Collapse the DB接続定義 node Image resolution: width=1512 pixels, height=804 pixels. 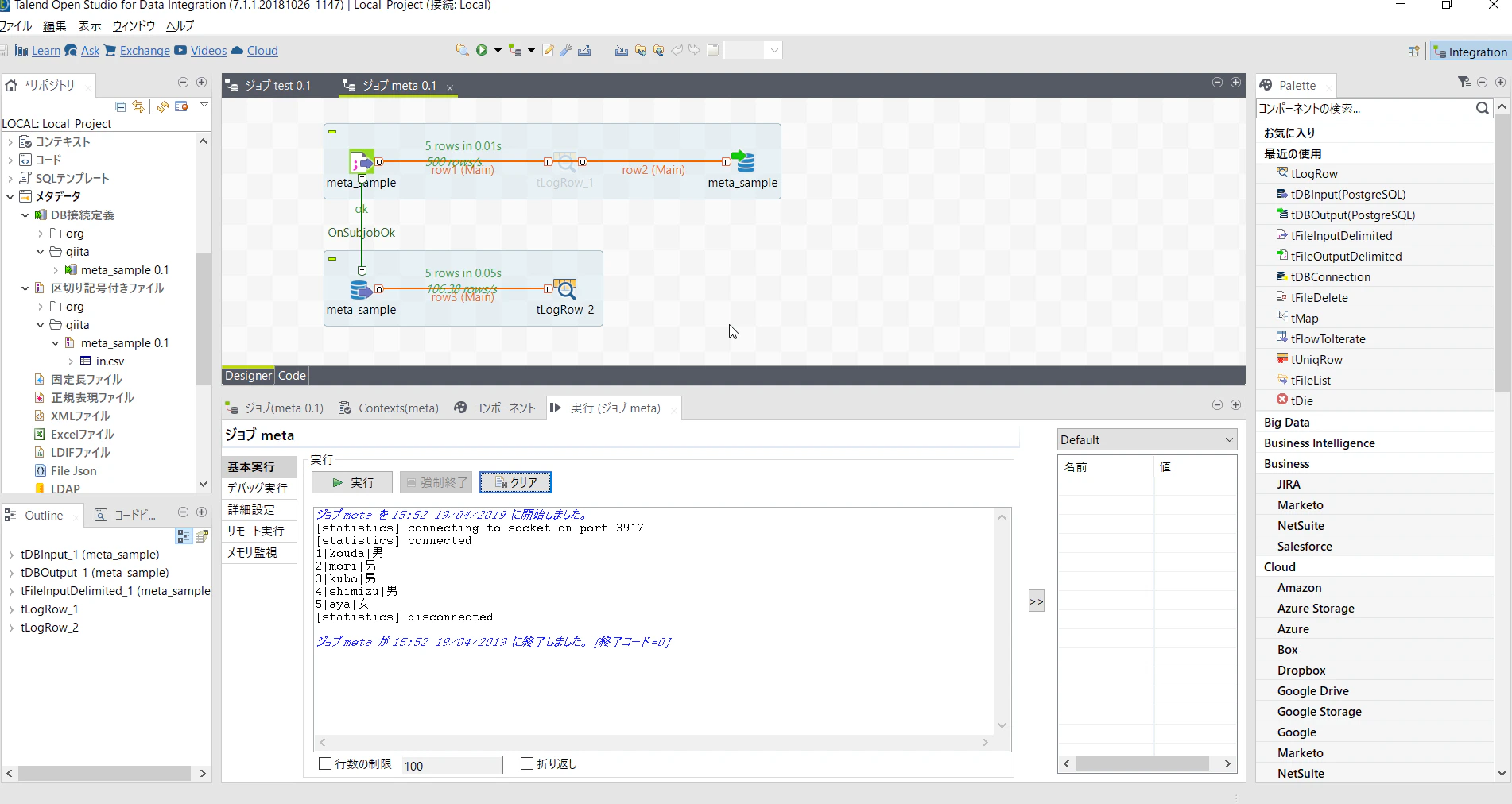tap(25, 215)
